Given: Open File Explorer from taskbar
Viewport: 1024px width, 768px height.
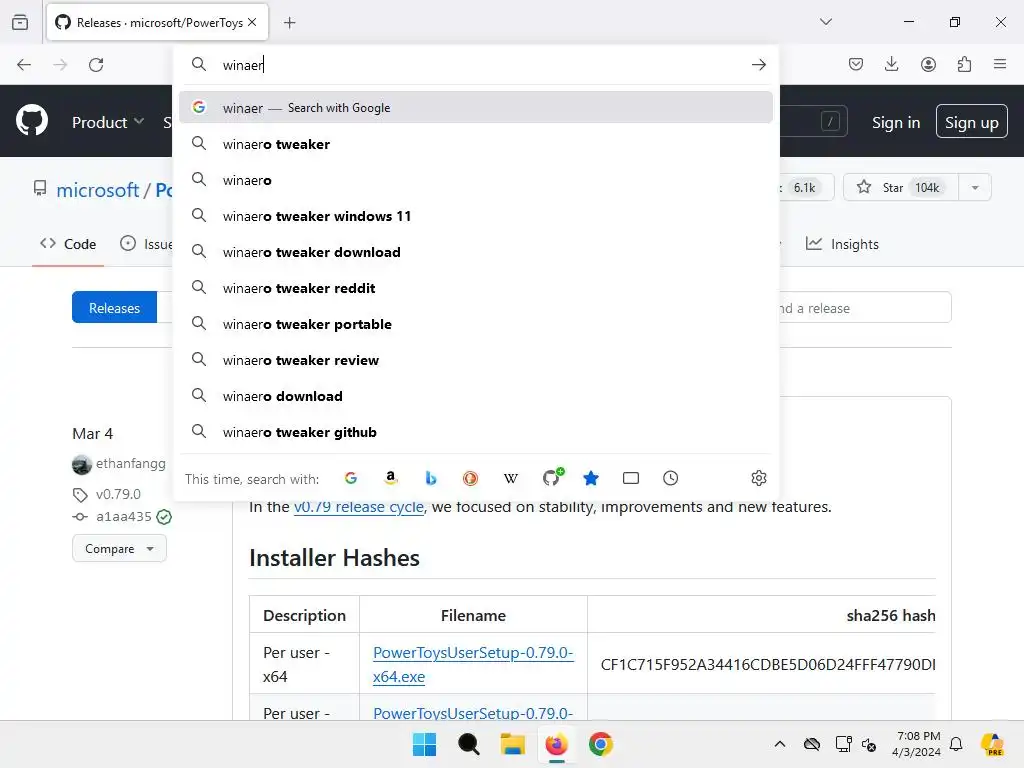Looking at the screenshot, I should (x=513, y=744).
